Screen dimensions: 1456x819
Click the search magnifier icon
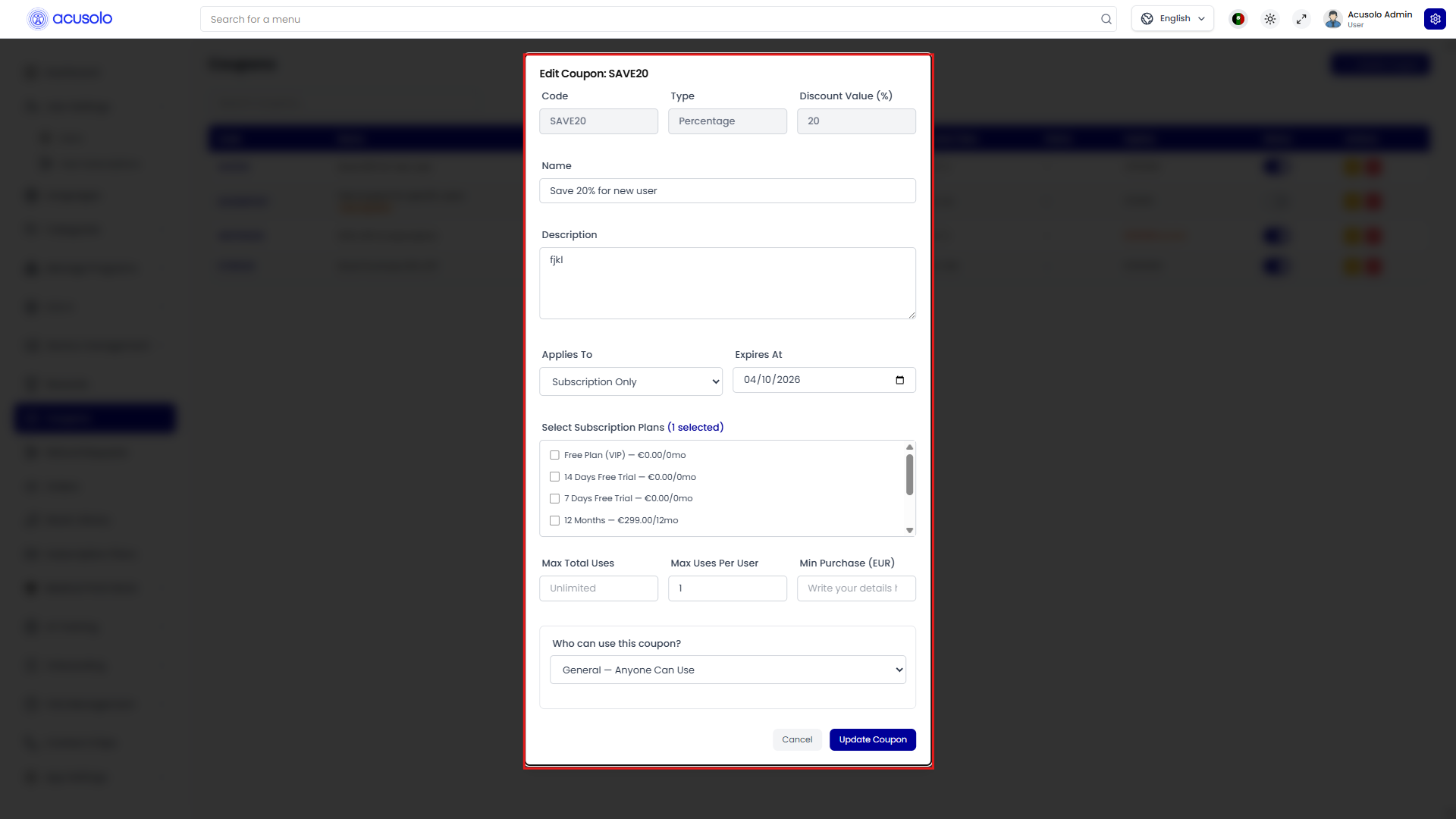click(1106, 19)
